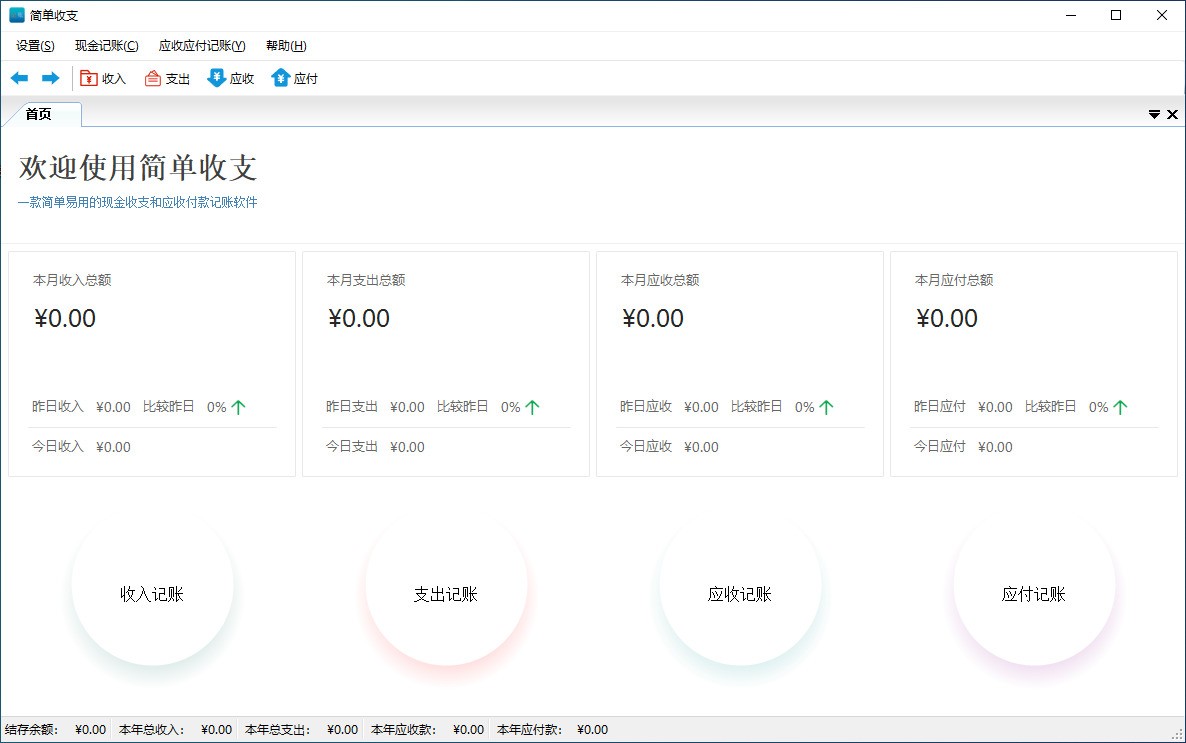Click the 应付记账 circular button

(1033, 593)
